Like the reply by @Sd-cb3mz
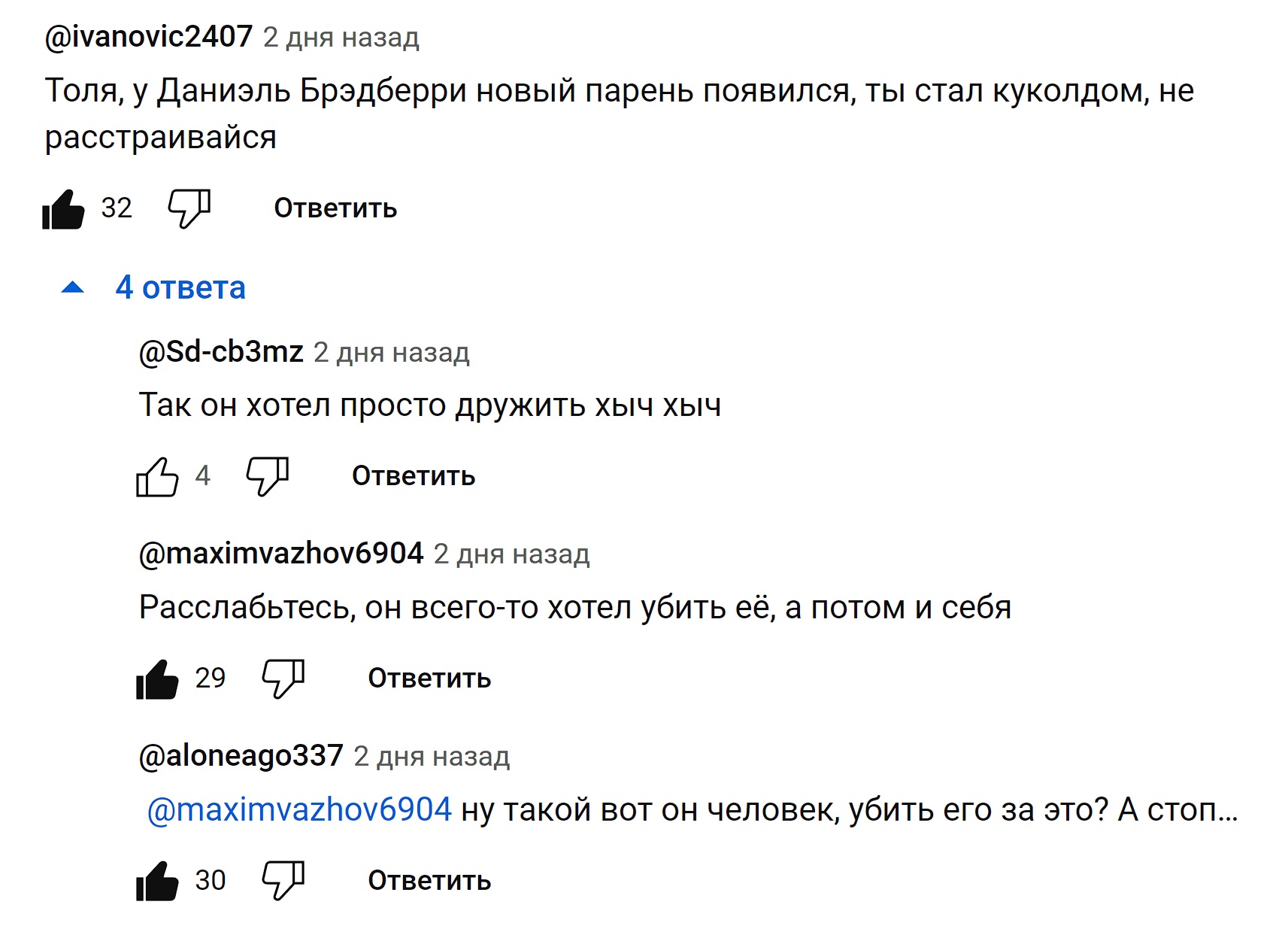The image size is (1288, 932). pos(157,476)
